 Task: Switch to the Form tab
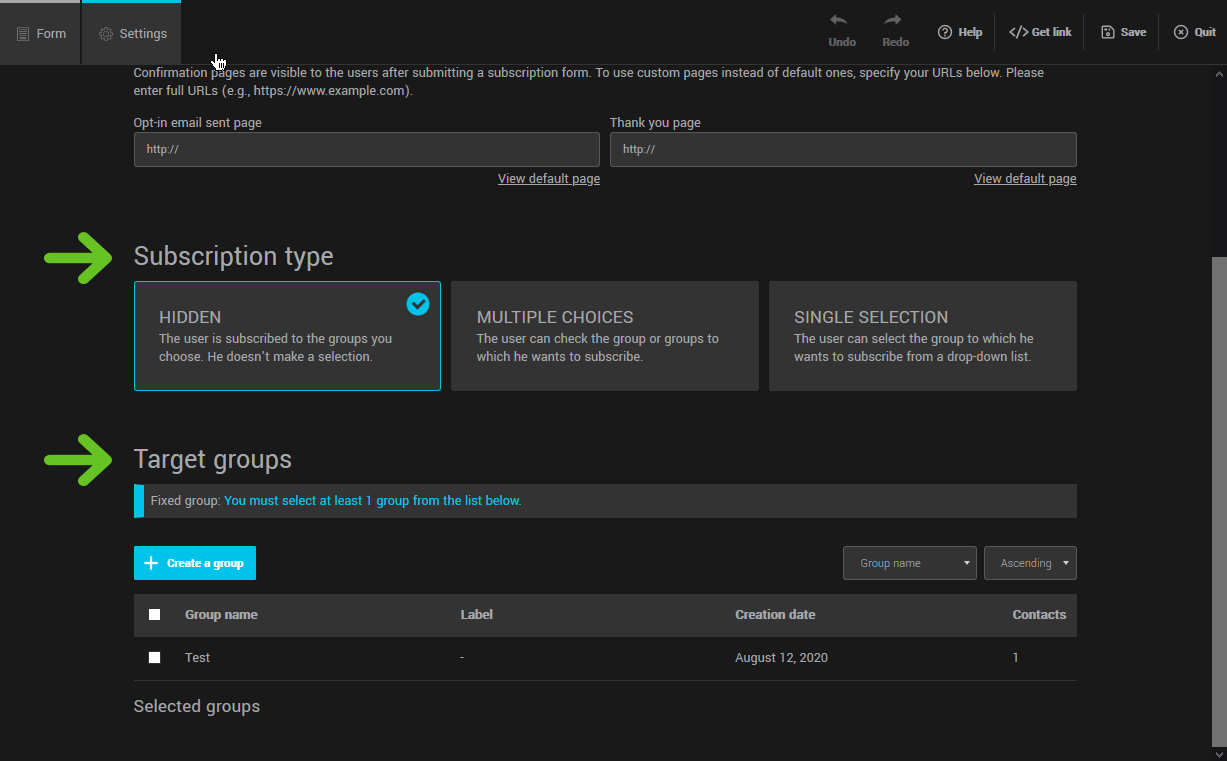41,33
